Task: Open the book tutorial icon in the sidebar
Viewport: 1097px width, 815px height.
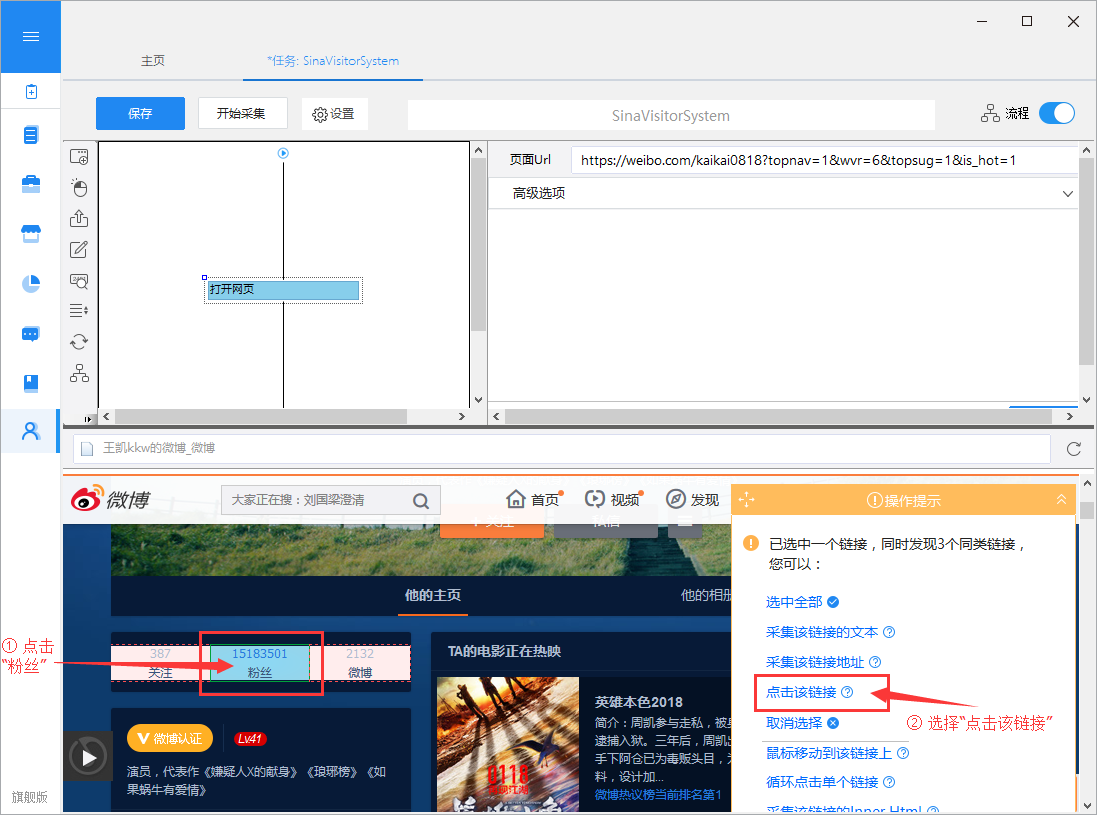Action: pyautogui.click(x=31, y=383)
